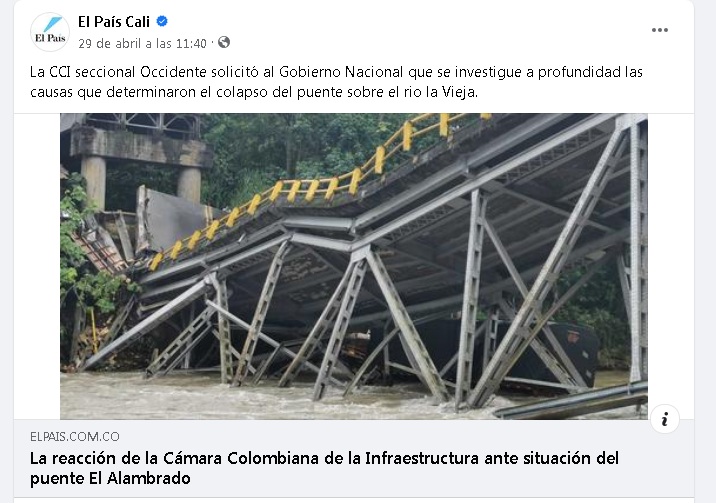Open the headline about Cámara Colombiana de la Infraestructura
Image resolution: width=716 pixels, height=503 pixels.
click(x=325, y=468)
